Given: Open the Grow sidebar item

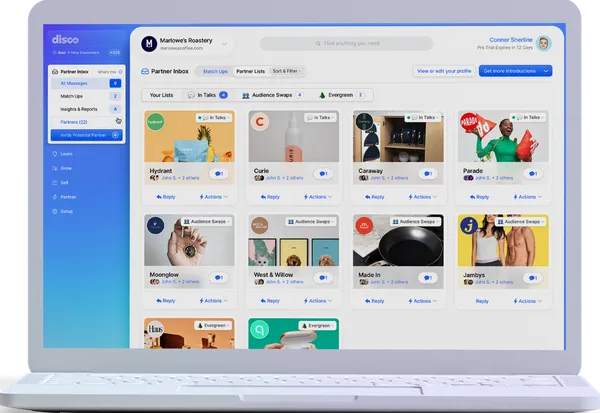Looking at the screenshot, I should [62, 168].
